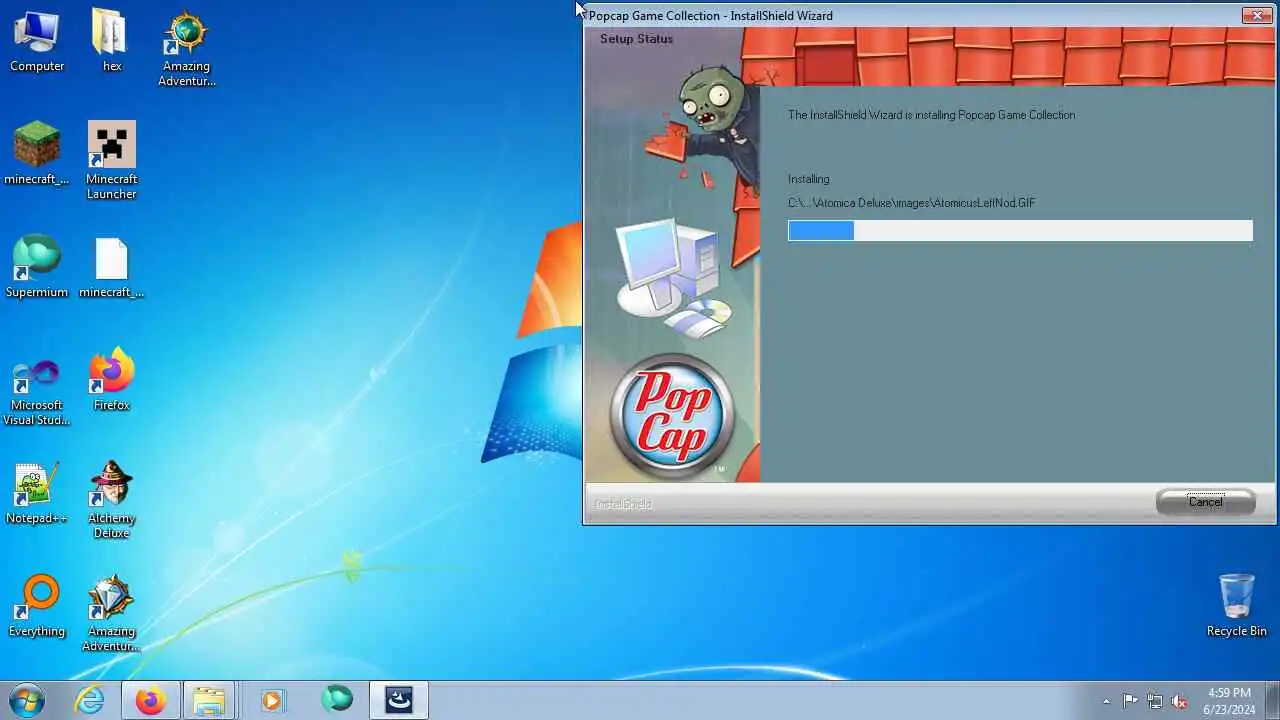The width and height of the screenshot is (1280, 720).
Task: Select the Everything search shortcut
Action: click(x=37, y=606)
